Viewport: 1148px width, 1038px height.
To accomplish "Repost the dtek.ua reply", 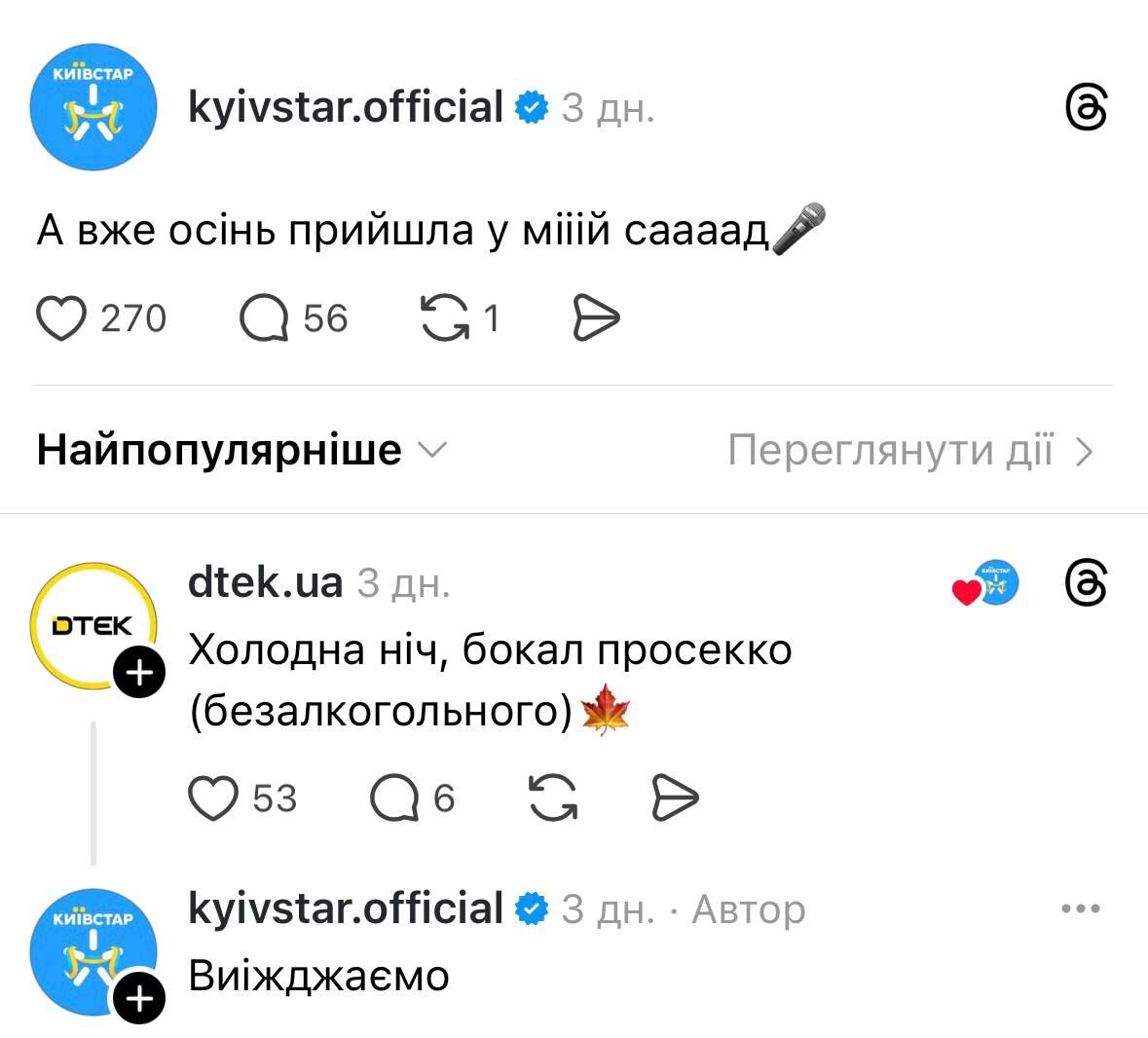I will (552, 798).
